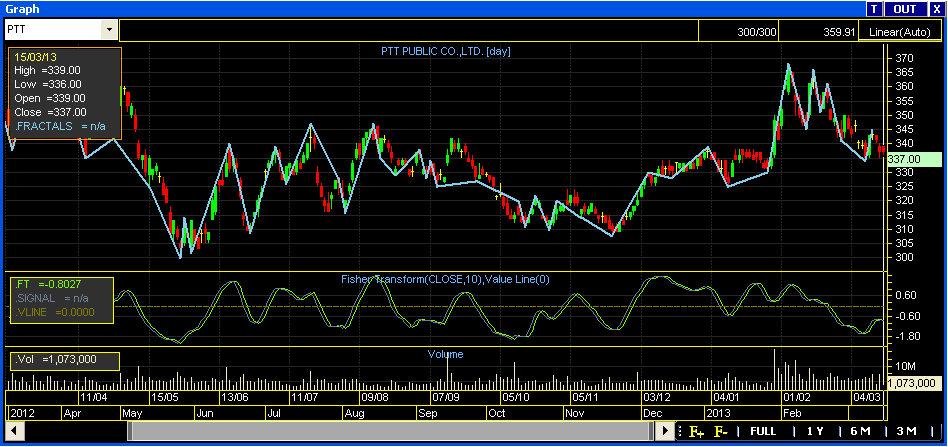This screenshot has height=447, width=948.
Task: Click the Fisher Transform indicator title
Action: pyautogui.click(x=445, y=279)
